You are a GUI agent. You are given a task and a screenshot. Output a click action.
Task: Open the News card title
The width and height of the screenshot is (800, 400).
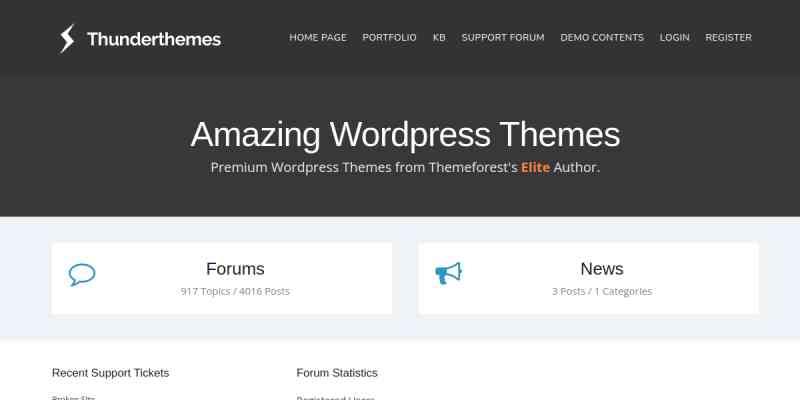[x=601, y=269]
